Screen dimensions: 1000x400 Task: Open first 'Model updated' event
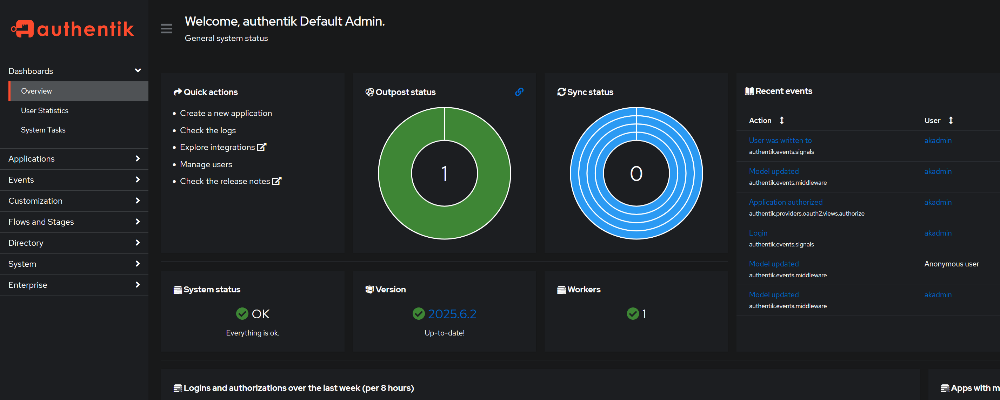click(x=774, y=171)
